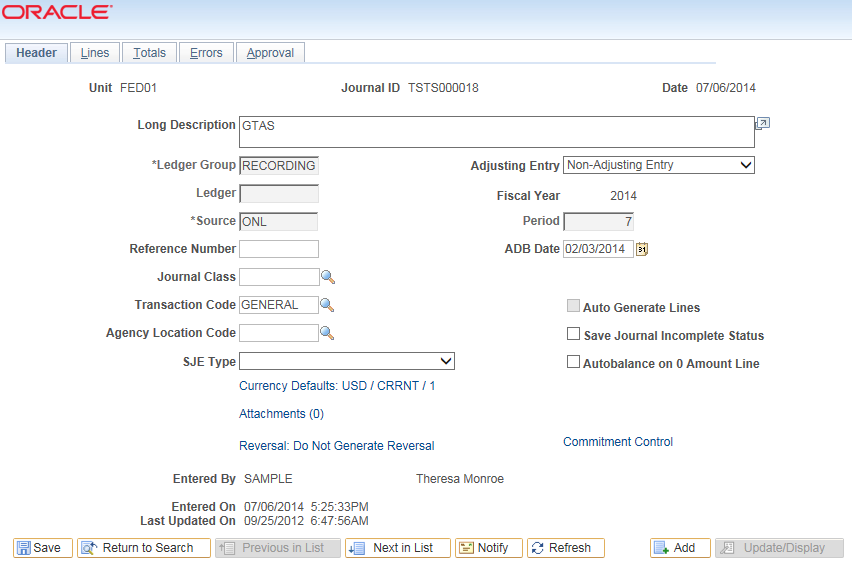Switch to the Header tab
The height and width of the screenshot is (564, 852).
[36, 53]
